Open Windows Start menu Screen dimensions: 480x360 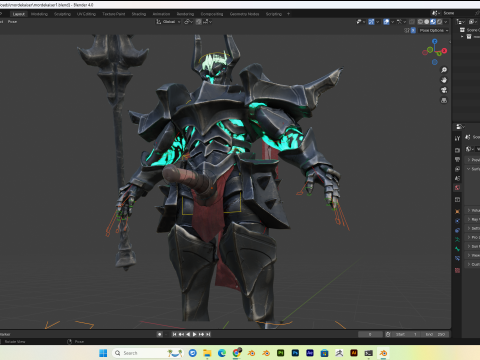coord(103,353)
